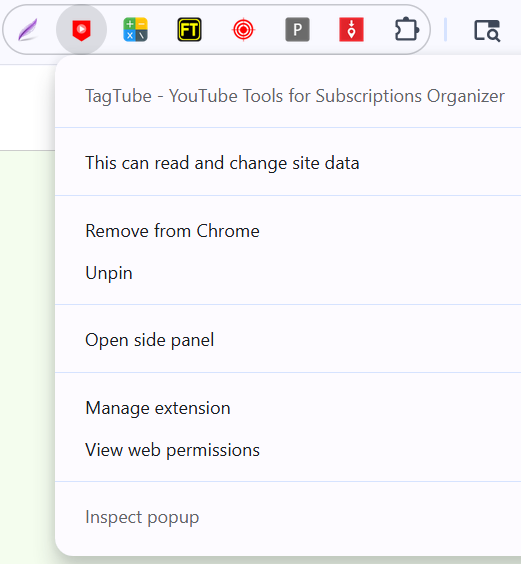Select Open side panel
The height and width of the screenshot is (564, 521).
[x=288, y=340]
